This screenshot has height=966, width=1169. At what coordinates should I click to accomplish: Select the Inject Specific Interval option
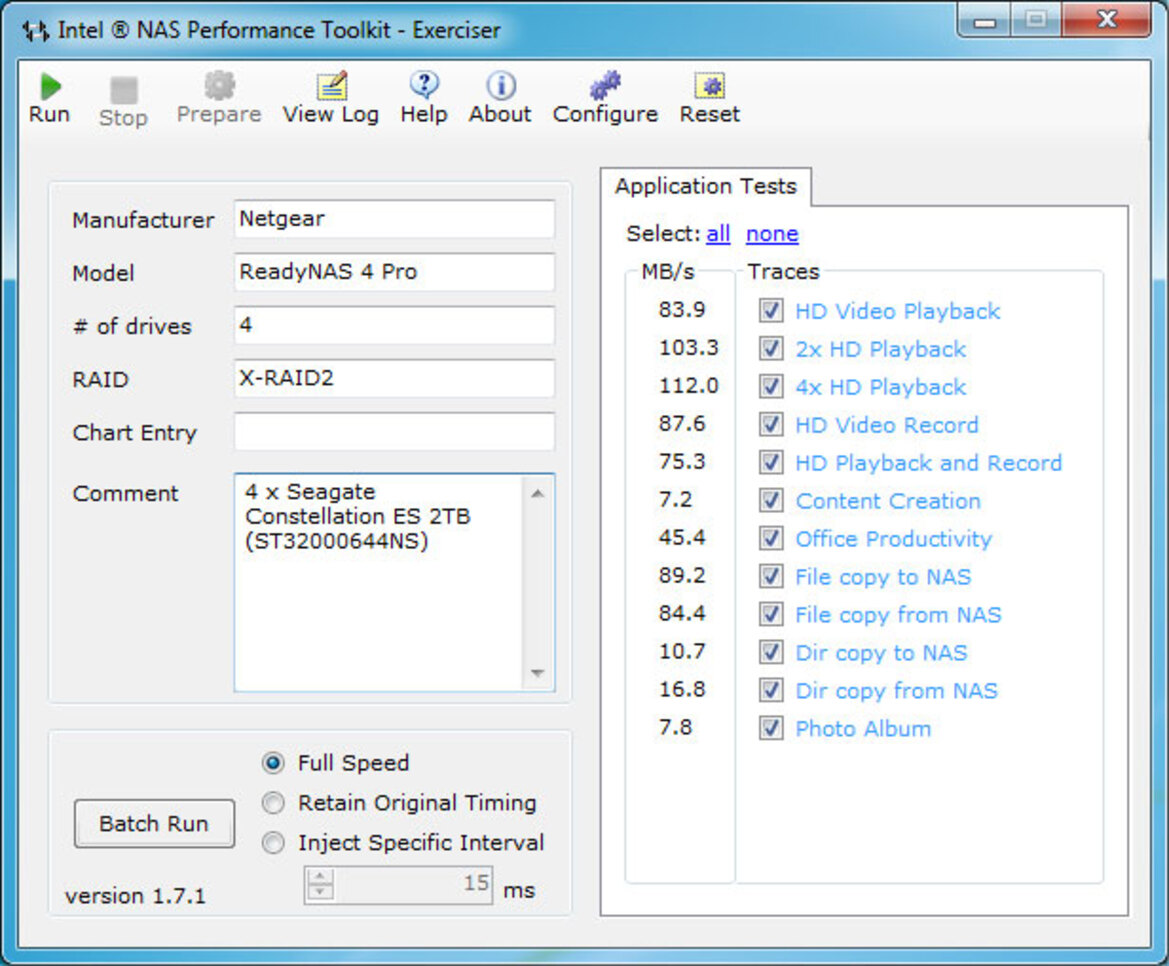274,842
